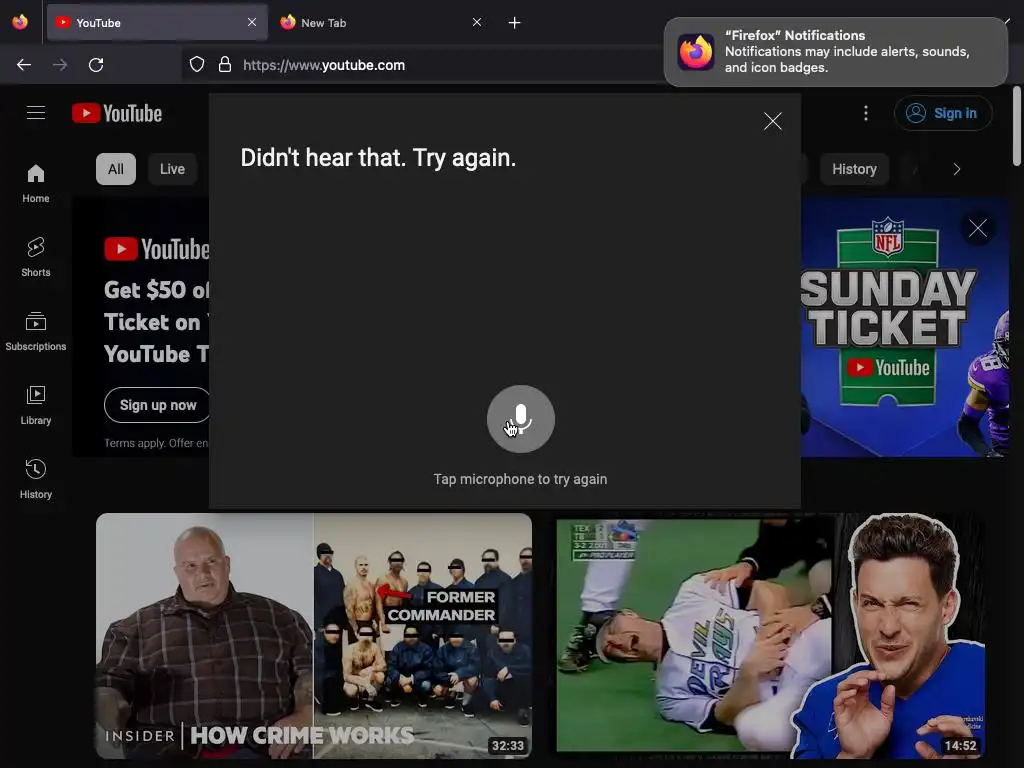The image size is (1024, 768).
Task: Close the YouTube tab
Action: click(252, 22)
